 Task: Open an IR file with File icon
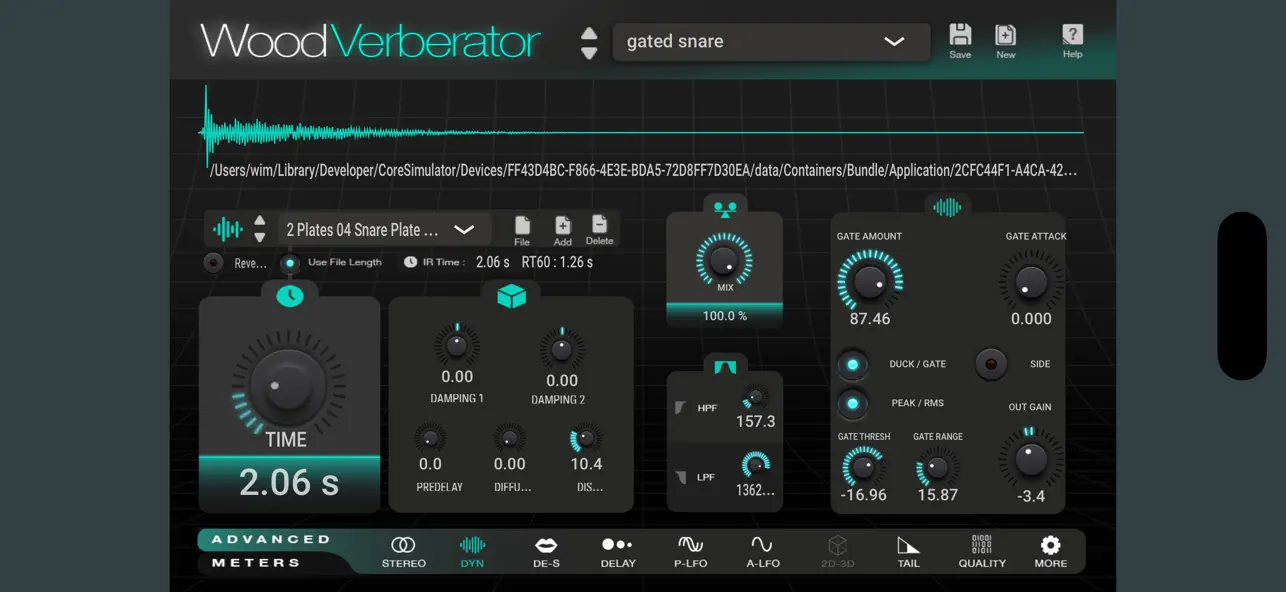522,230
